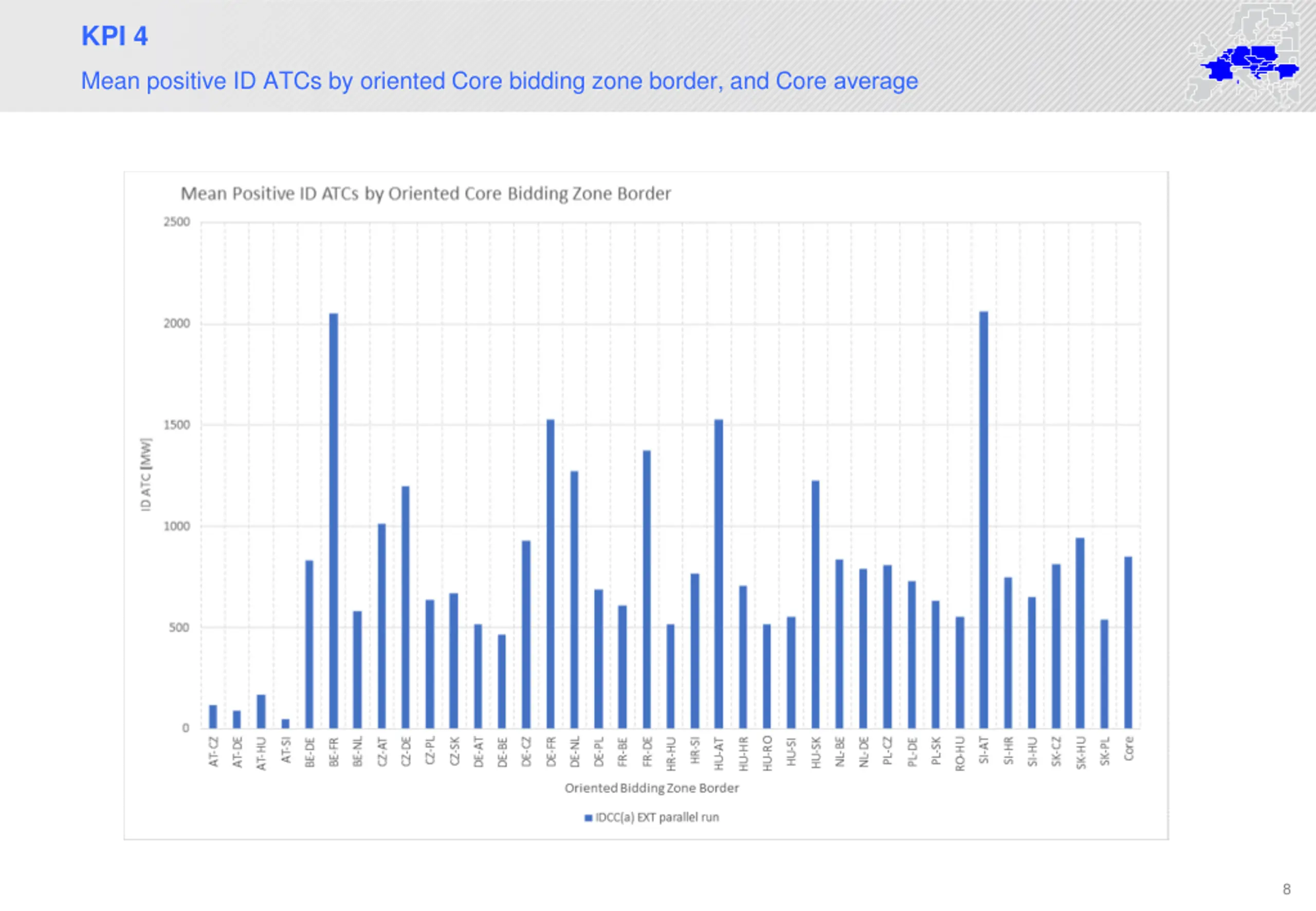
Task: Select the DE-FR bar
Action: pyautogui.click(x=550, y=574)
